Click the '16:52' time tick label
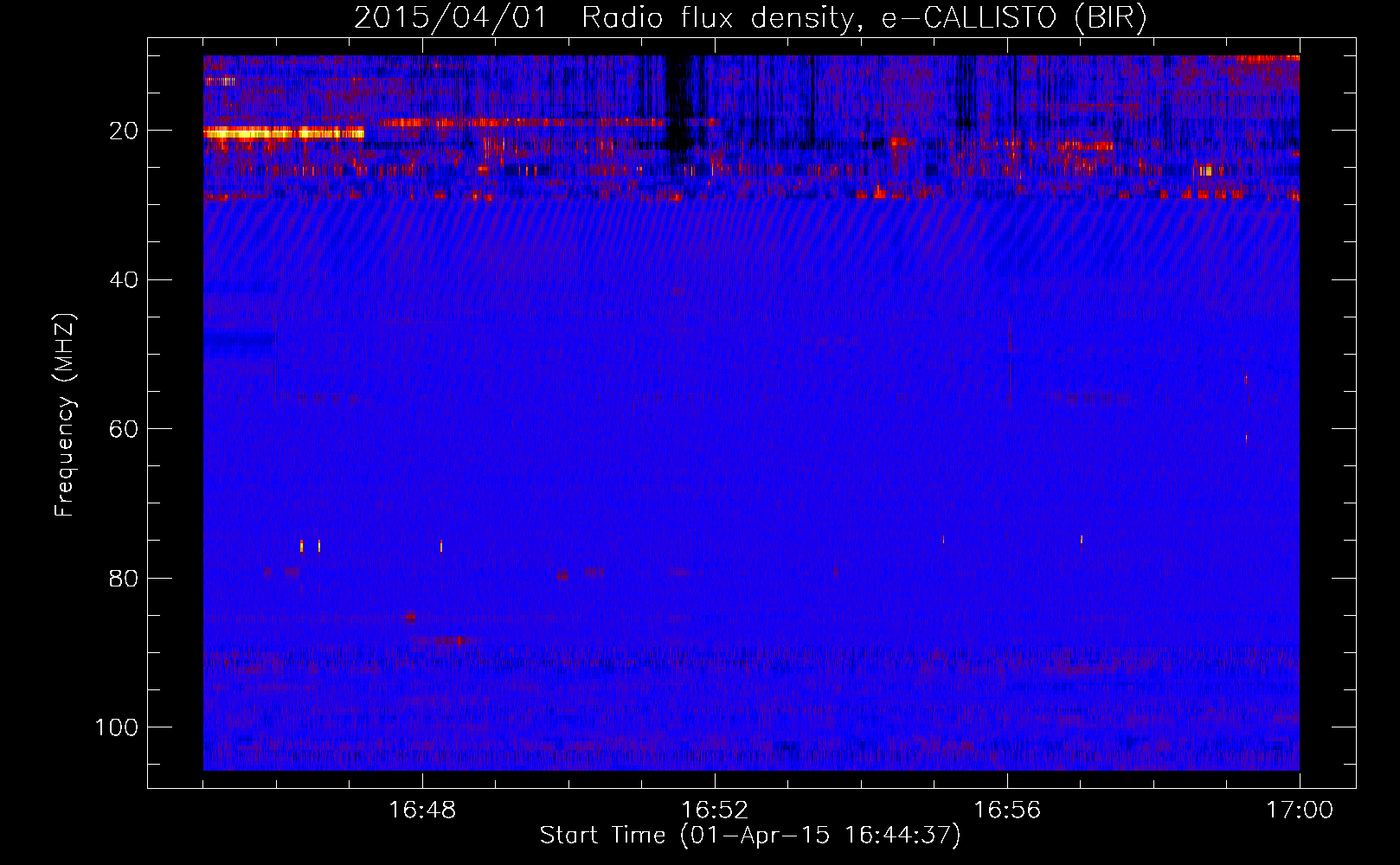This screenshot has width=1400, height=865. pyautogui.click(x=715, y=811)
